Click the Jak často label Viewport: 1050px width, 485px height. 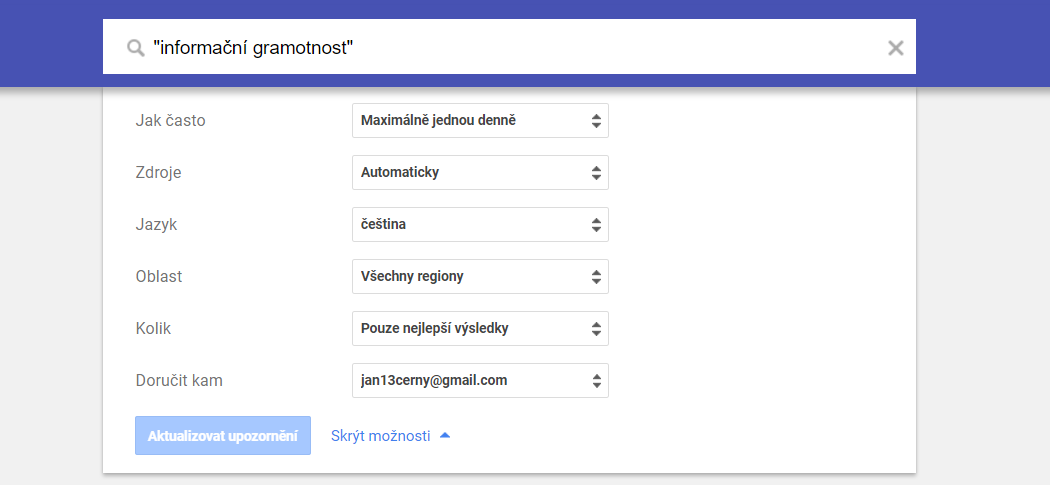170,121
